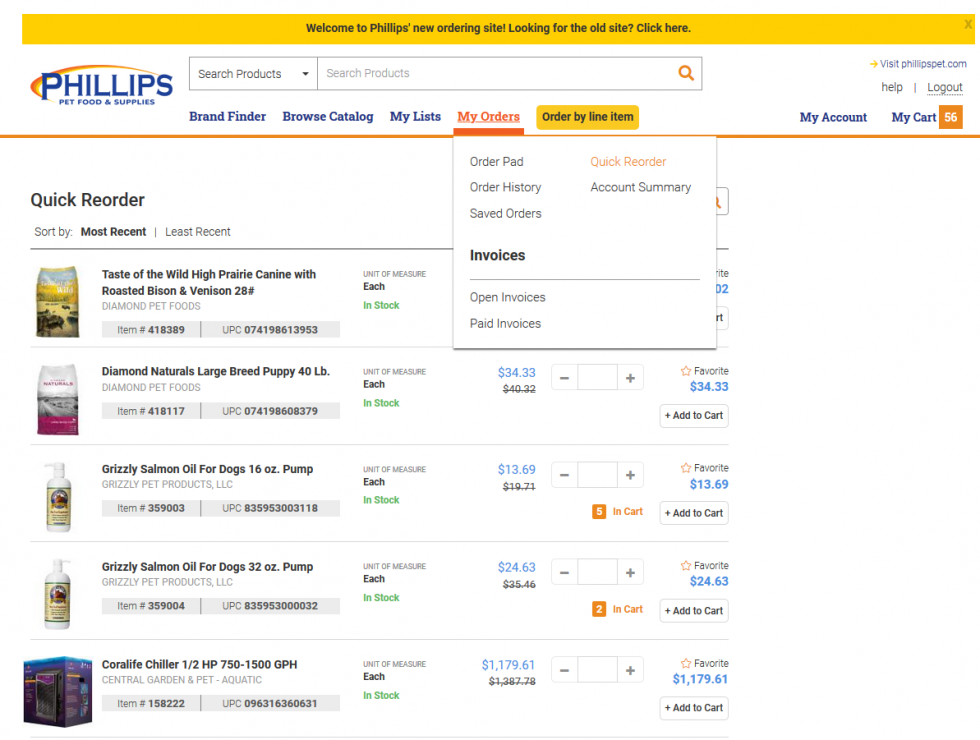Add Grizzly 32 oz. Pump to cart
The width and height of the screenshot is (980, 740).
point(694,611)
